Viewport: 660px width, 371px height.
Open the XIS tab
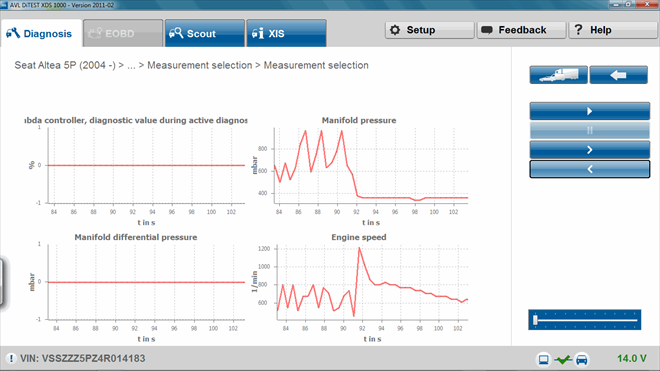(286, 33)
